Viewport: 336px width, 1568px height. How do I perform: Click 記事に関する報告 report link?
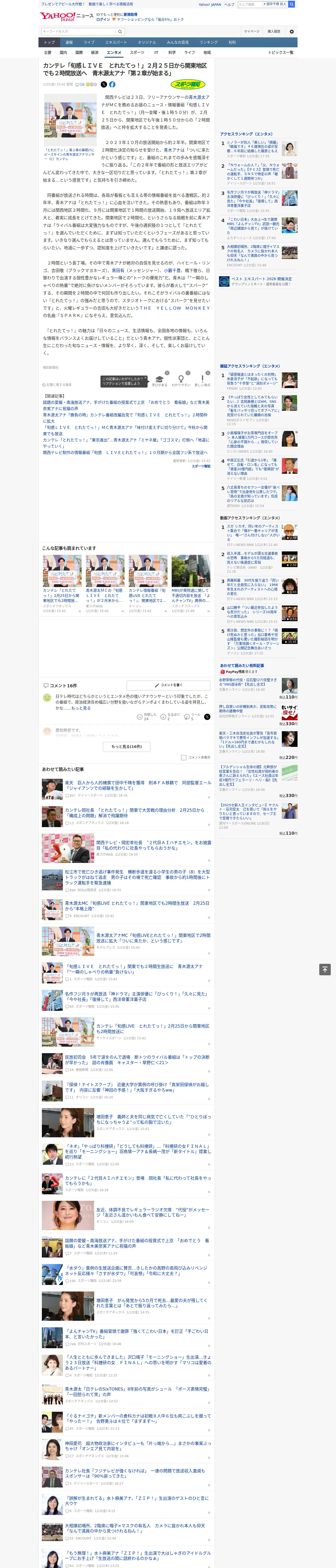point(57,385)
